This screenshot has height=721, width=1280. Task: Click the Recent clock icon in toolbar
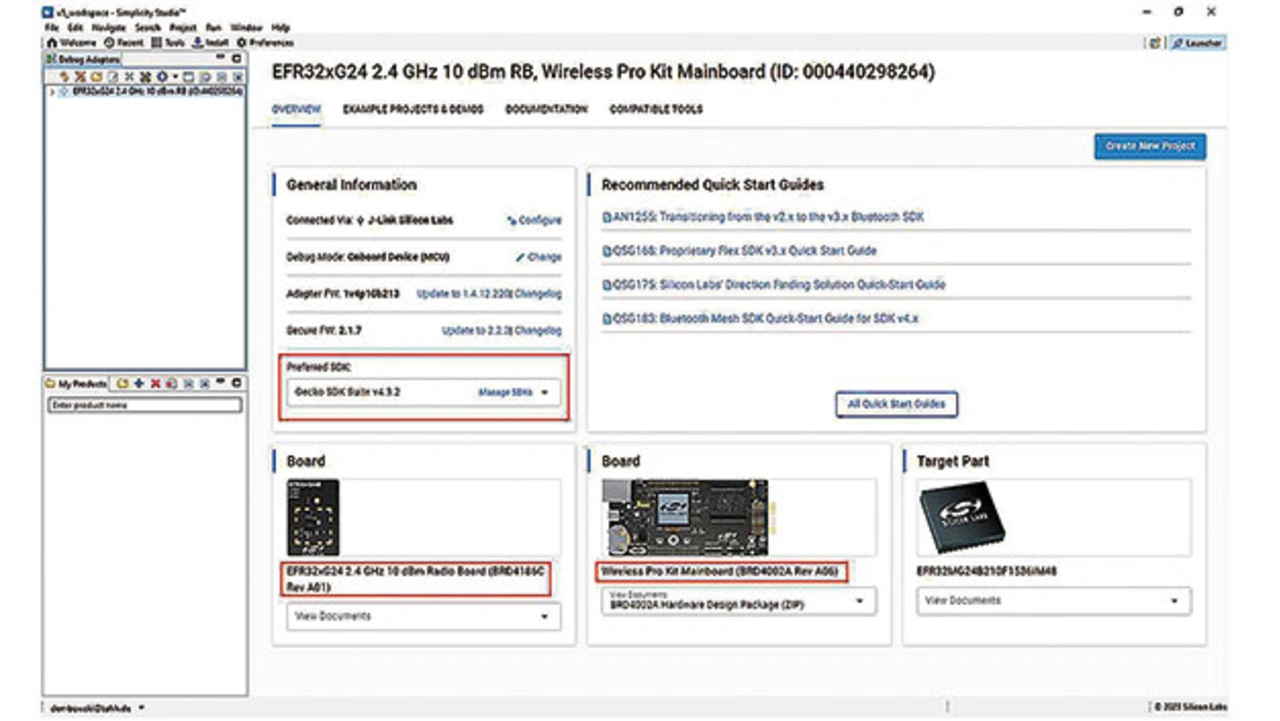pyautogui.click(x=110, y=43)
